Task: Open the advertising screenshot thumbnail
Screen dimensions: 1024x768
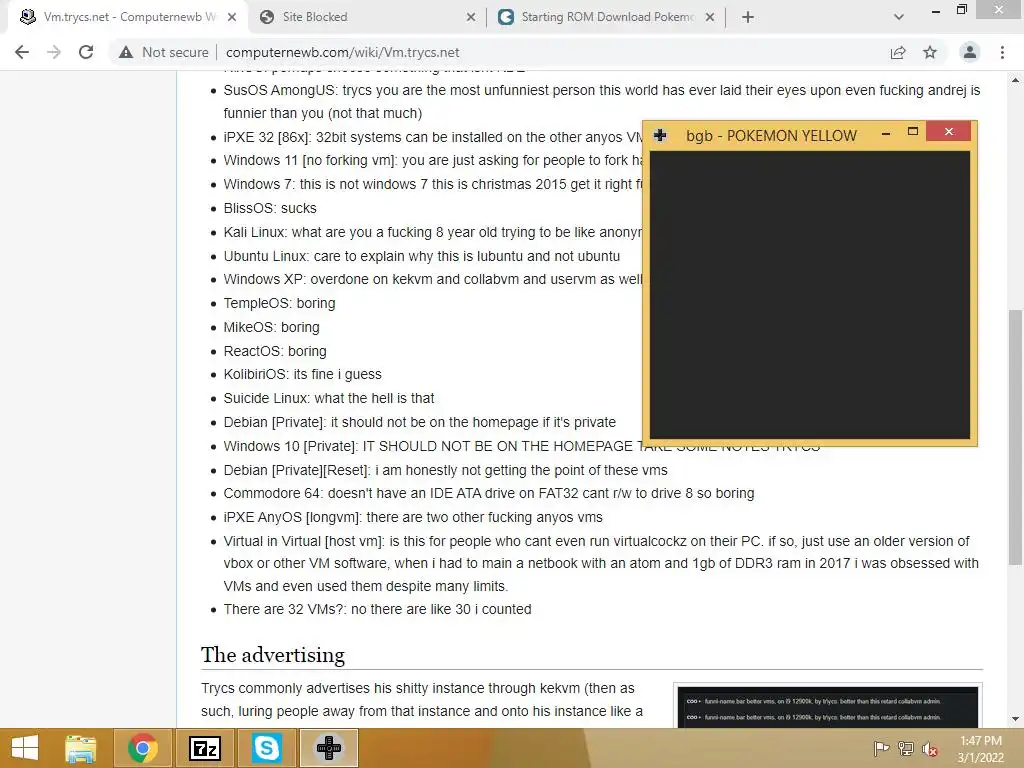Action: tap(827, 707)
